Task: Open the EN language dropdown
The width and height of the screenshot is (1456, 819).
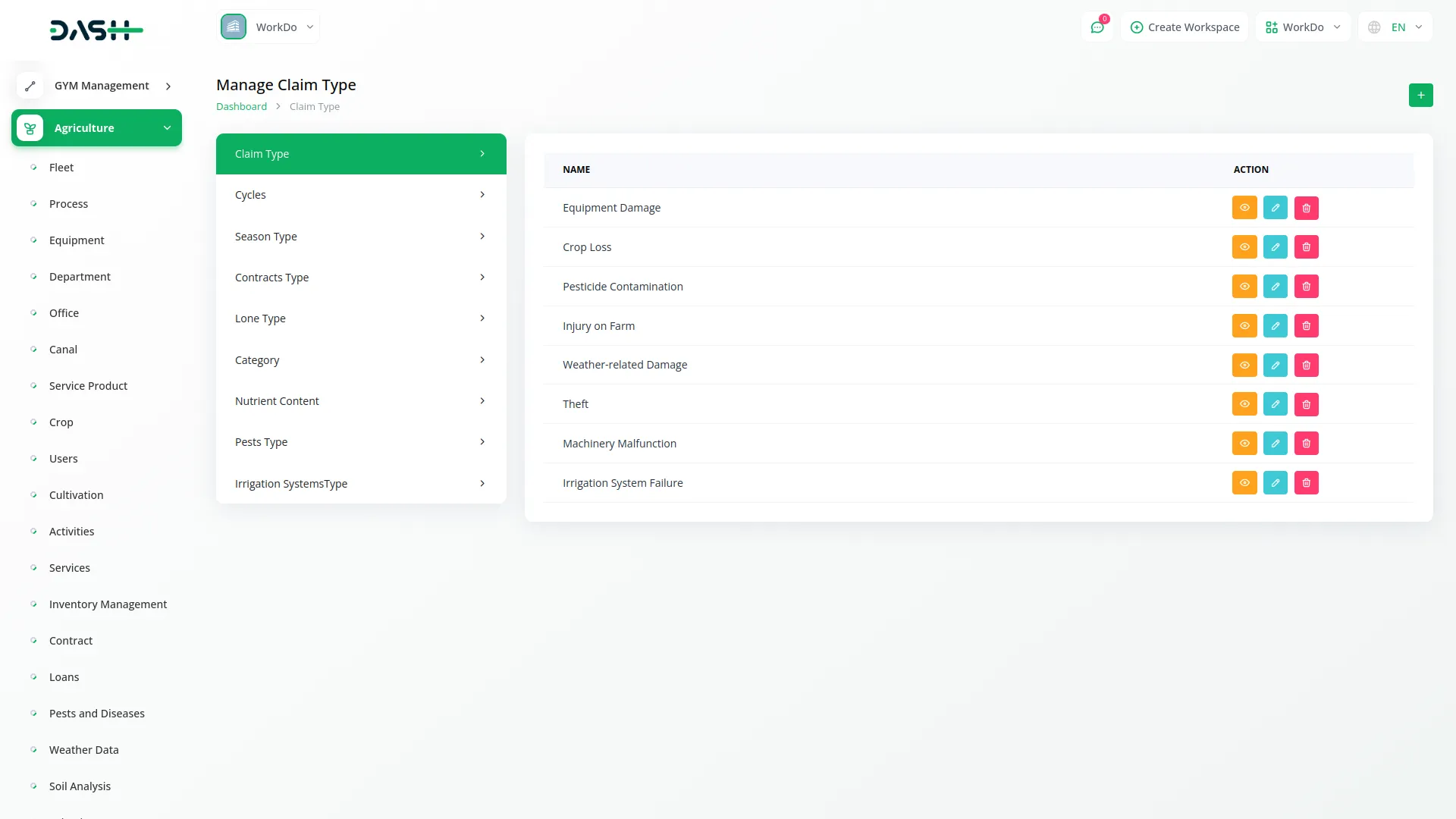Action: (x=1395, y=27)
